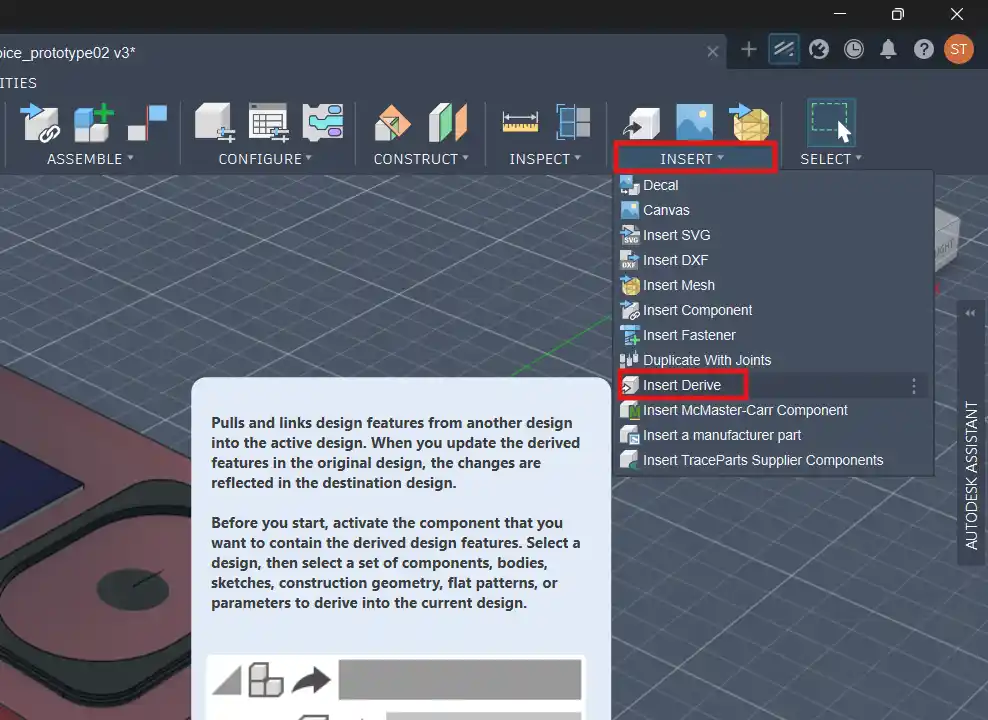Click the Interference inspect icon
Viewport: 988px width, 720px height.
tap(573, 122)
